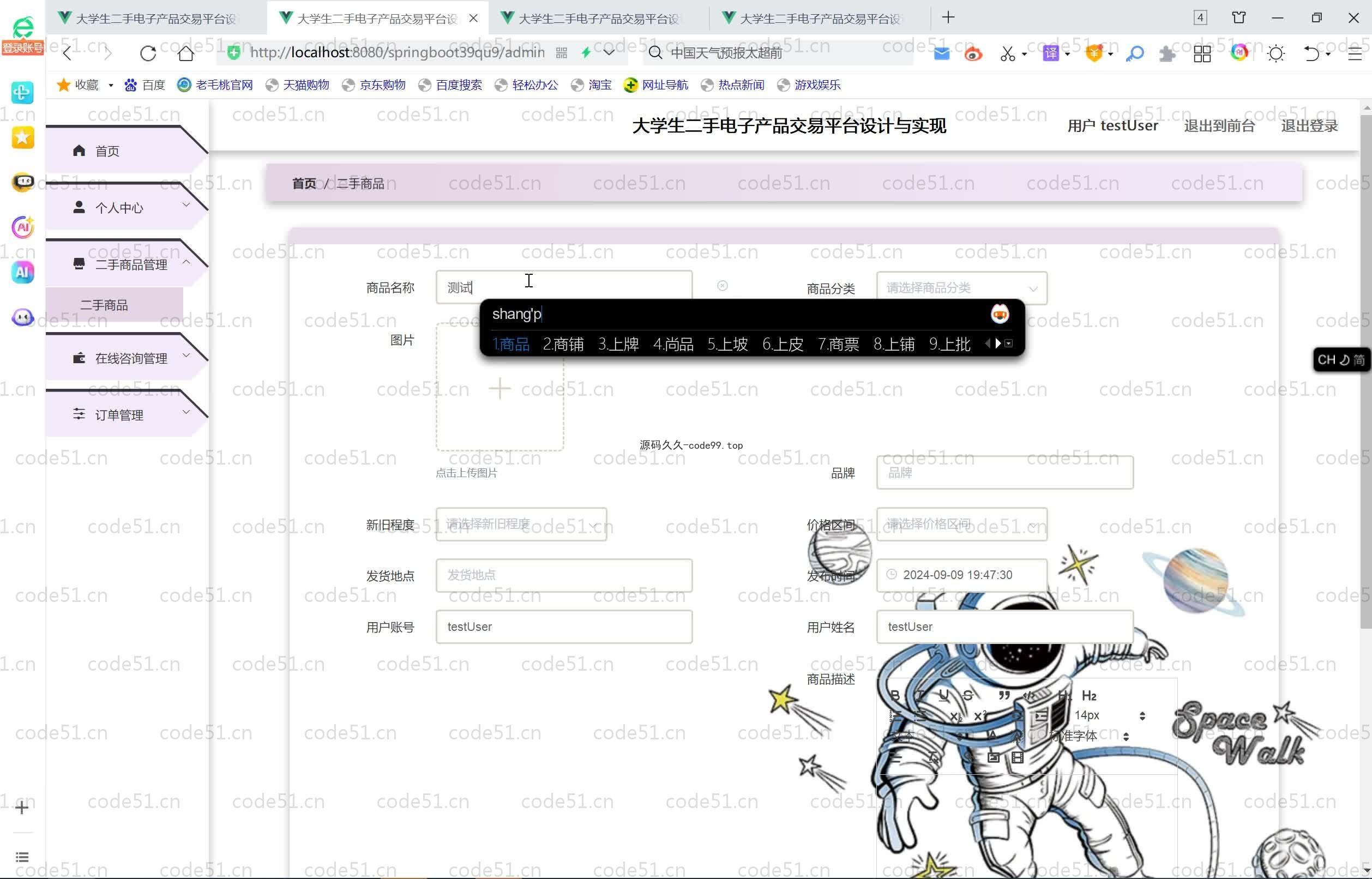Screen dimensions: 1372x879
Task: Apply H2 heading in description editor
Action: pos(1089,695)
